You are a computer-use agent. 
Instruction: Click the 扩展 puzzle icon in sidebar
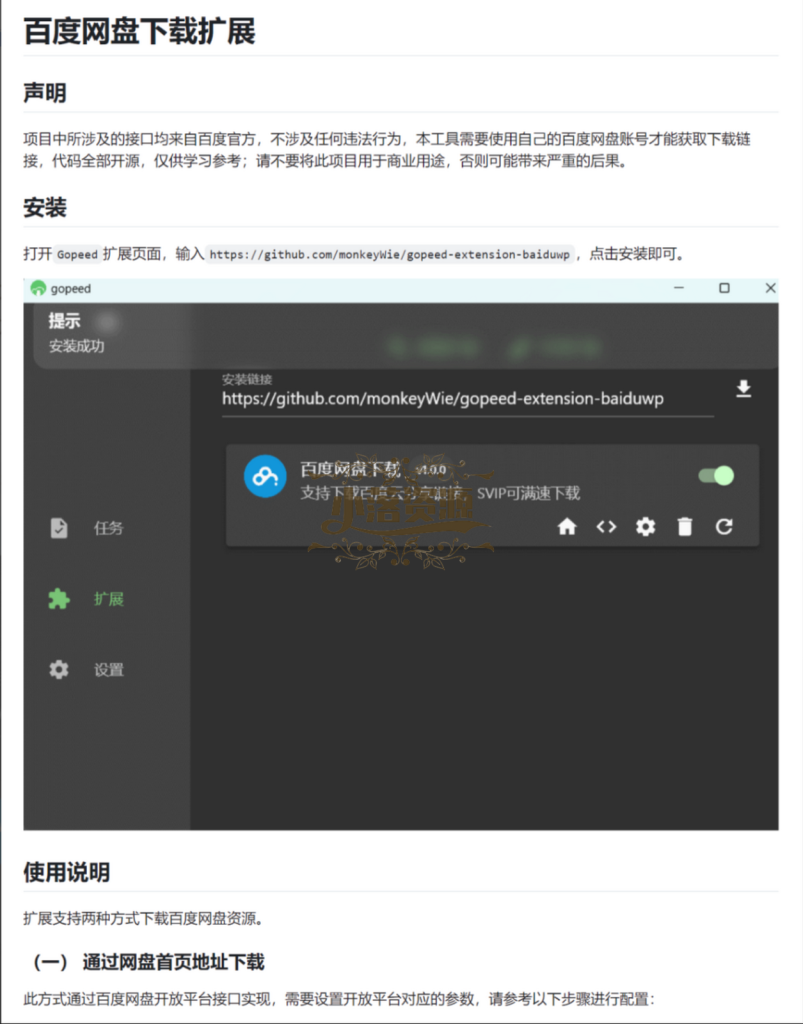[59, 598]
